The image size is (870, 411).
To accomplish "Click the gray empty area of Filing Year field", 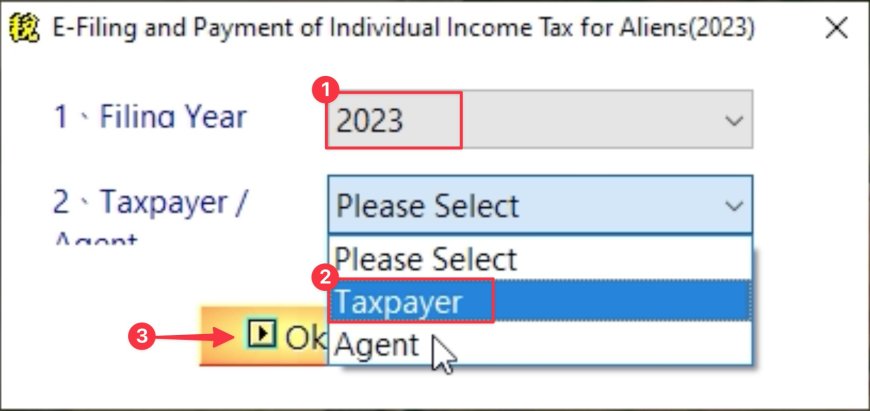I will (x=591, y=120).
